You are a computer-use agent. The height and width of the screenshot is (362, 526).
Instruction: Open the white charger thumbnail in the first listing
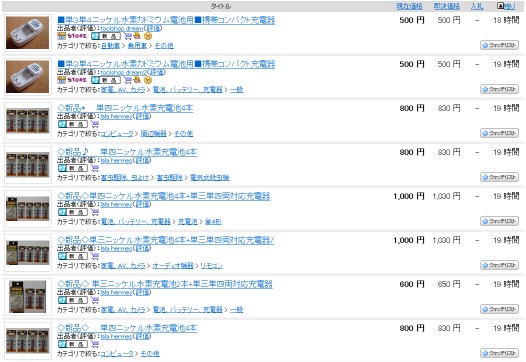coord(28,33)
